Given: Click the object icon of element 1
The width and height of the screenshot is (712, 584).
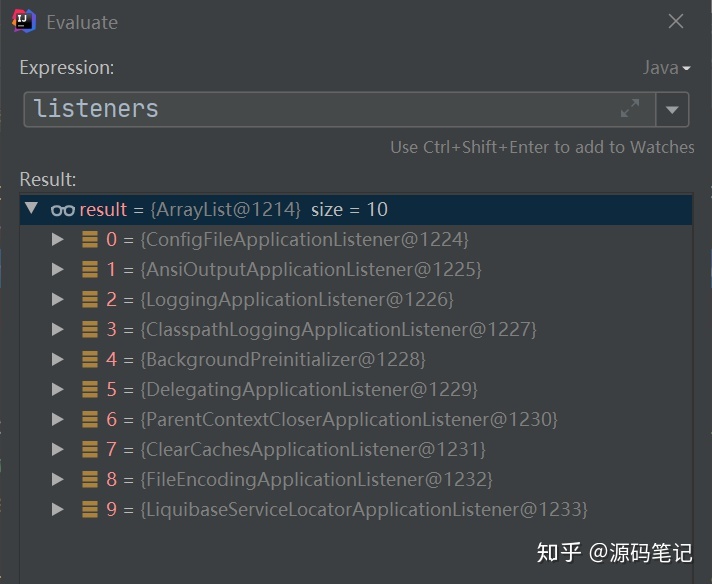Looking at the screenshot, I should point(90,269).
